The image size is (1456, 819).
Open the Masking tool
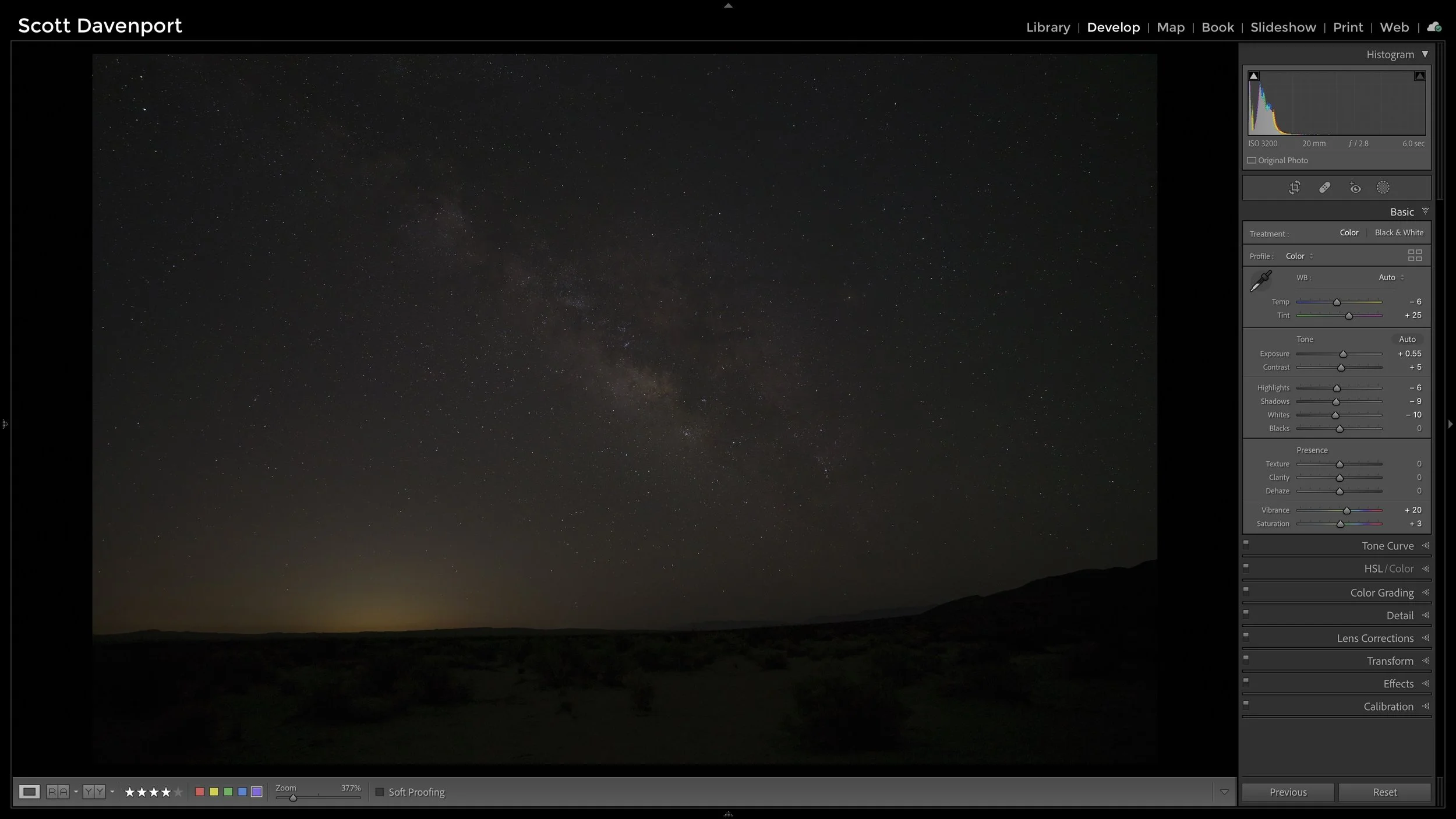1383,187
